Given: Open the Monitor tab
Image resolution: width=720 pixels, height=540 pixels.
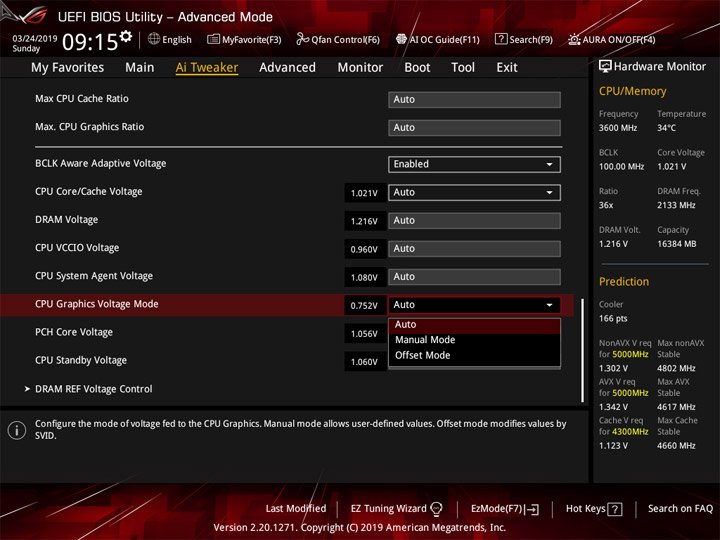Looking at the screenshot, I should [x=360, y=68].
